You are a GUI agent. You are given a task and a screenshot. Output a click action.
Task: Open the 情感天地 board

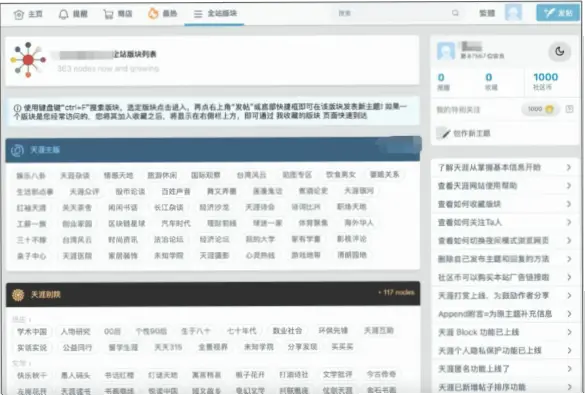(x=118, y=175)
